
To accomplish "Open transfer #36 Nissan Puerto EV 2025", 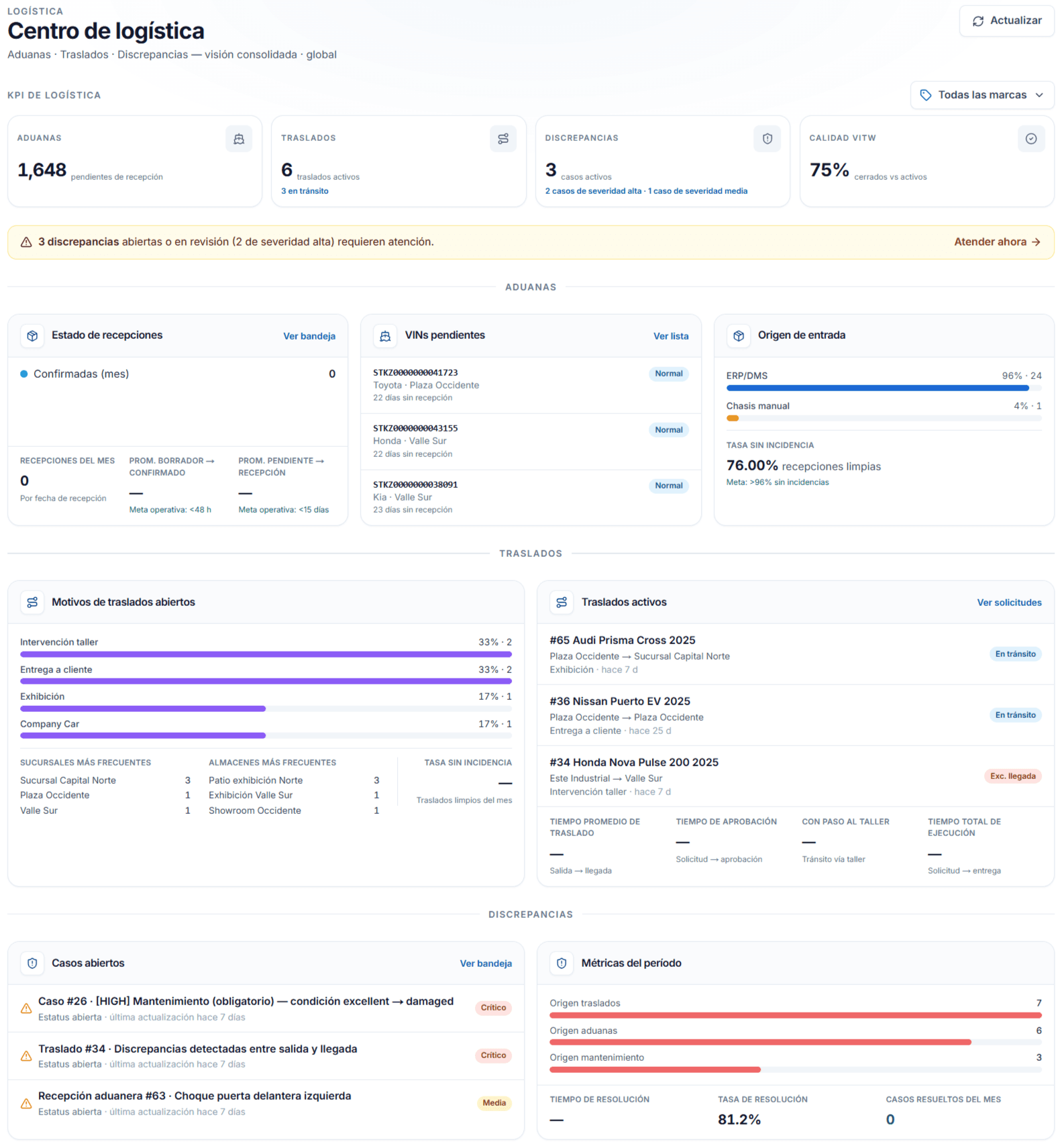I will coord(795,715).
